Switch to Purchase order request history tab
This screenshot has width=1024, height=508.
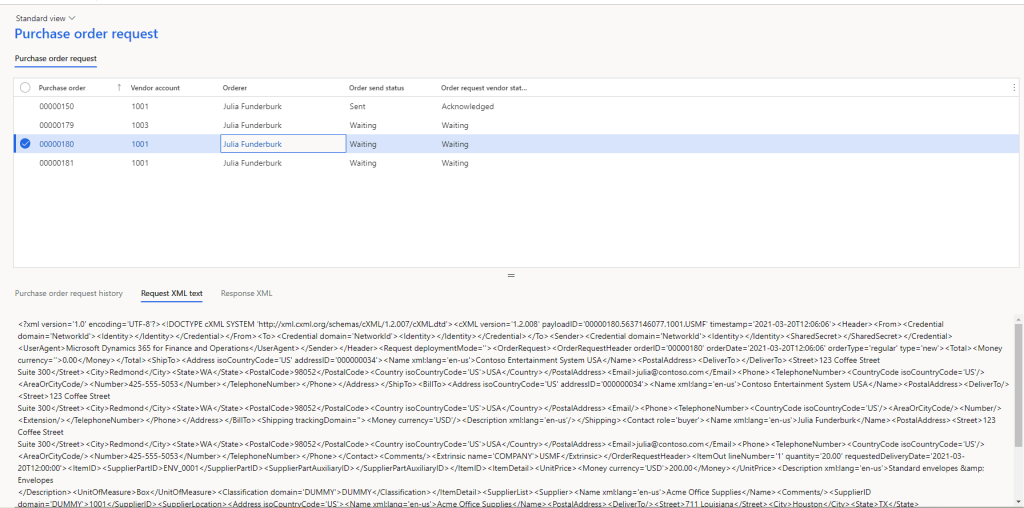[x=69, y=293]
